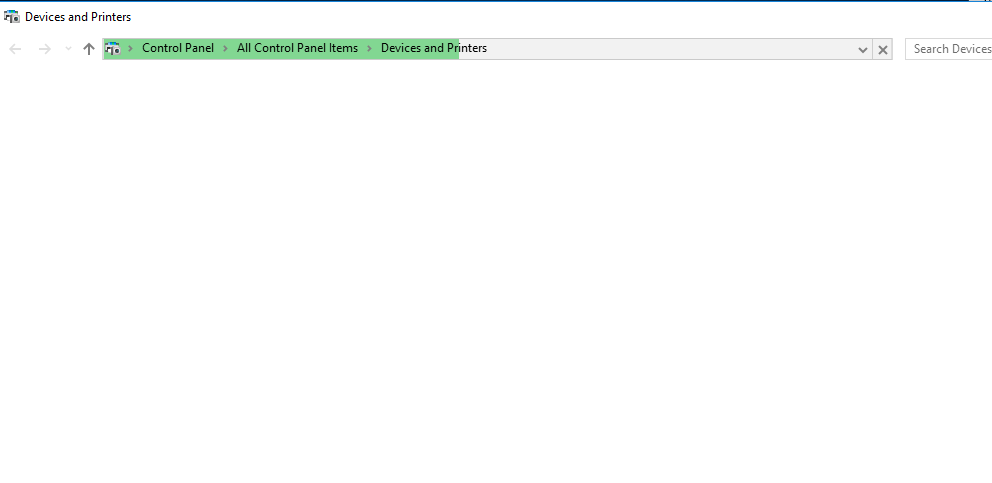Stop loading with the X button
This screenshot has width=992, height=483.
point(883,49)
